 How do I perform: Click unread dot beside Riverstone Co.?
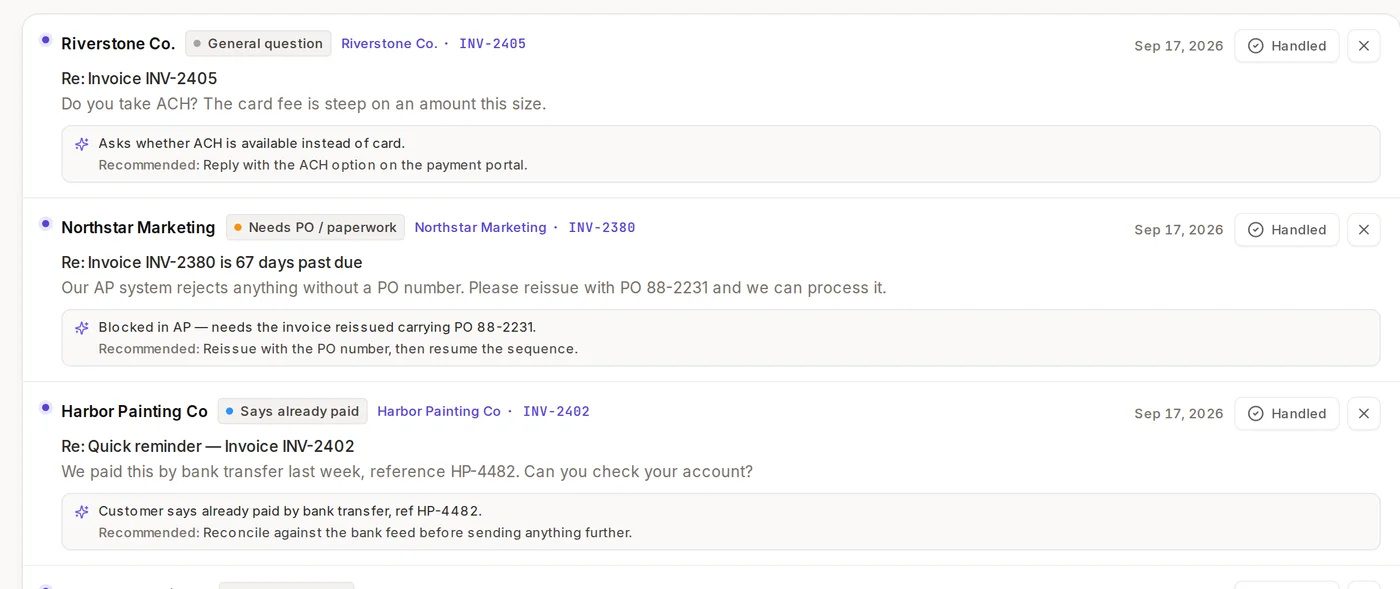[x=45, y=40]
